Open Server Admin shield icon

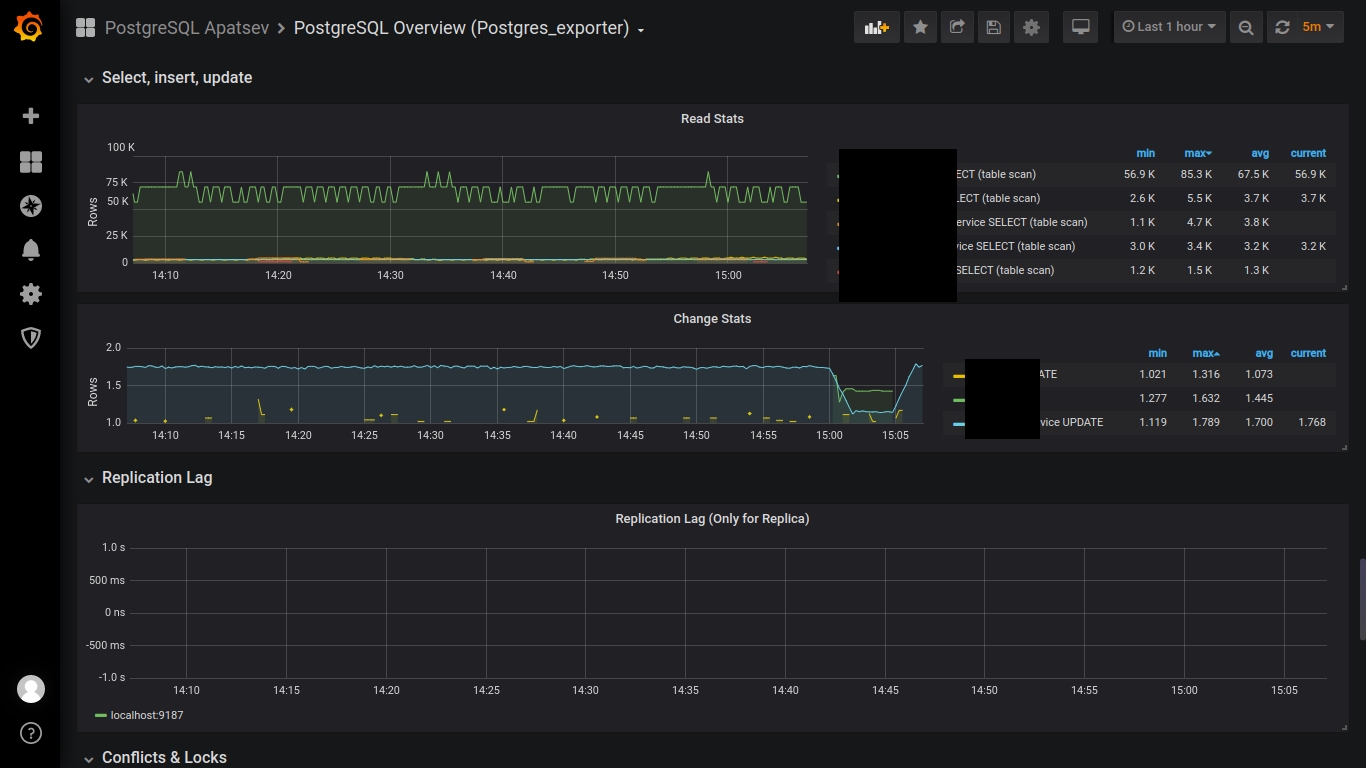click(31, 338)
